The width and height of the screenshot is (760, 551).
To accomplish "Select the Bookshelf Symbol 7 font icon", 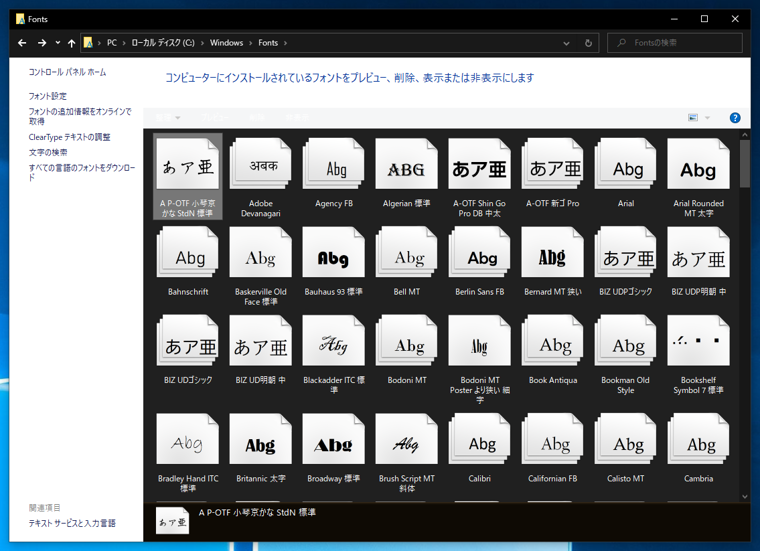I will click(x=698, y=340).
